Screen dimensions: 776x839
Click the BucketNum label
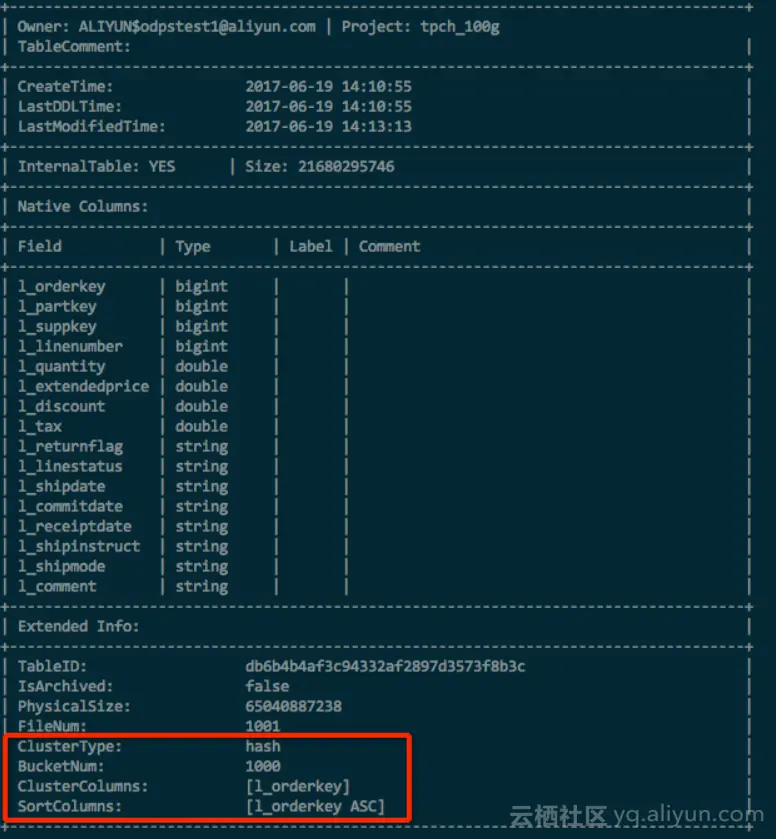(x=61, y=766)
